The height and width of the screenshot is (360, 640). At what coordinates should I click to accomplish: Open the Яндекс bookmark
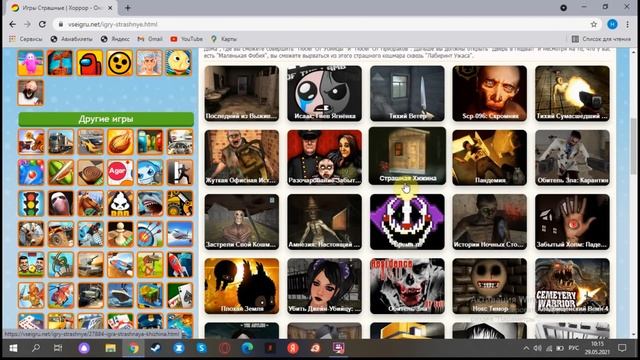coord(115,39)
